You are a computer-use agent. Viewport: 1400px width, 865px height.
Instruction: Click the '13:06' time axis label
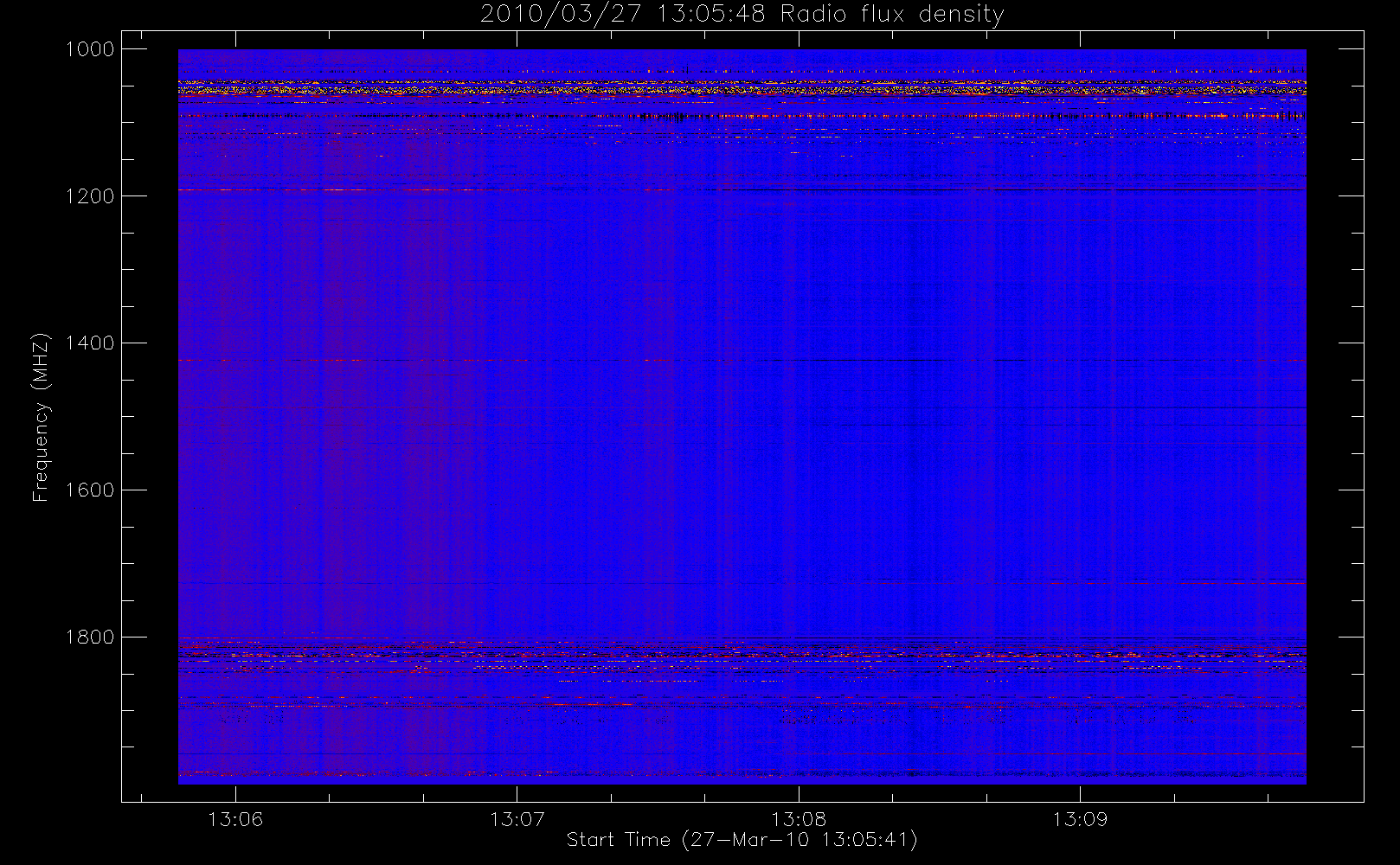[235, 818]
